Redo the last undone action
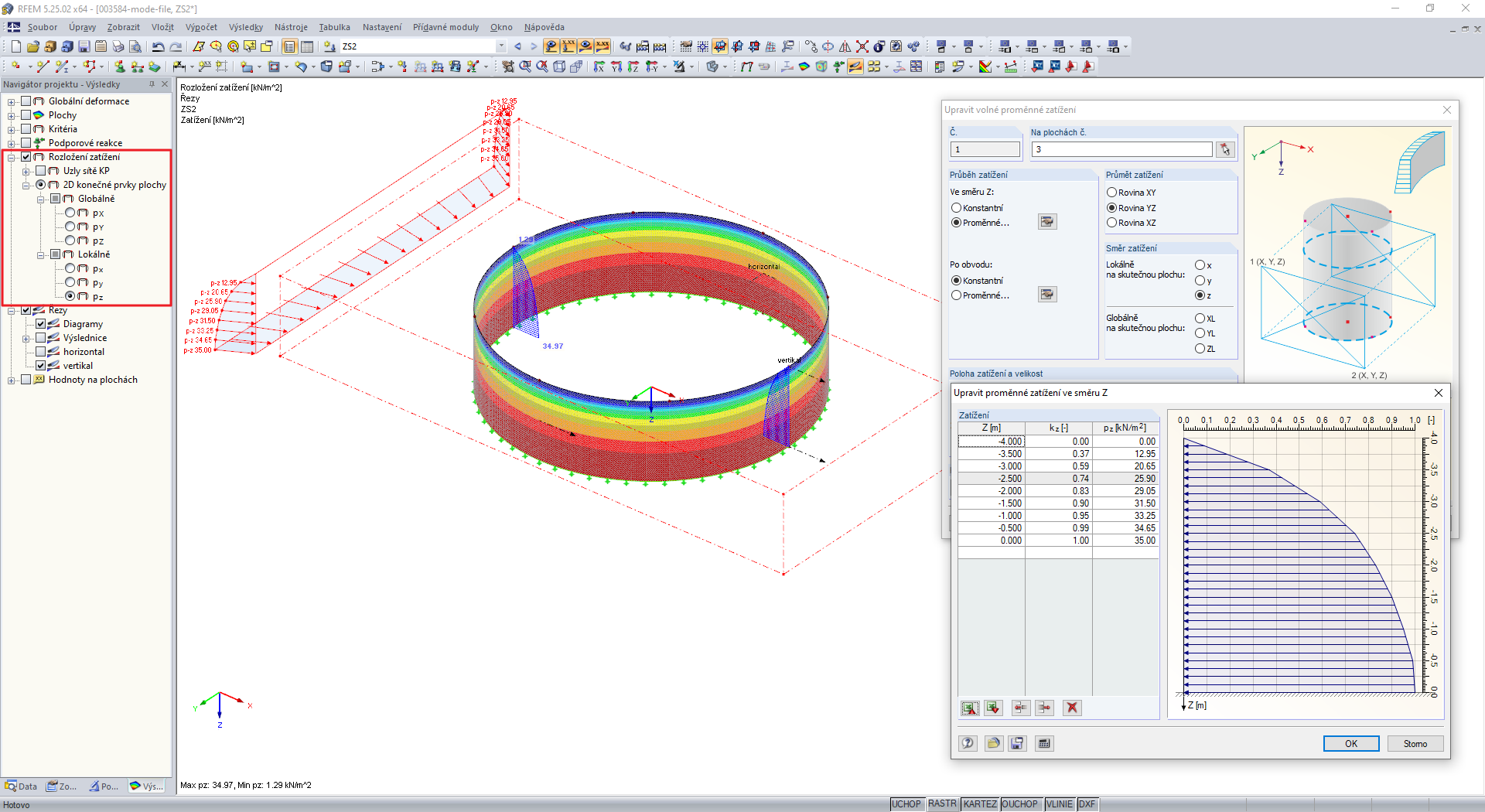 pos(176,46)
